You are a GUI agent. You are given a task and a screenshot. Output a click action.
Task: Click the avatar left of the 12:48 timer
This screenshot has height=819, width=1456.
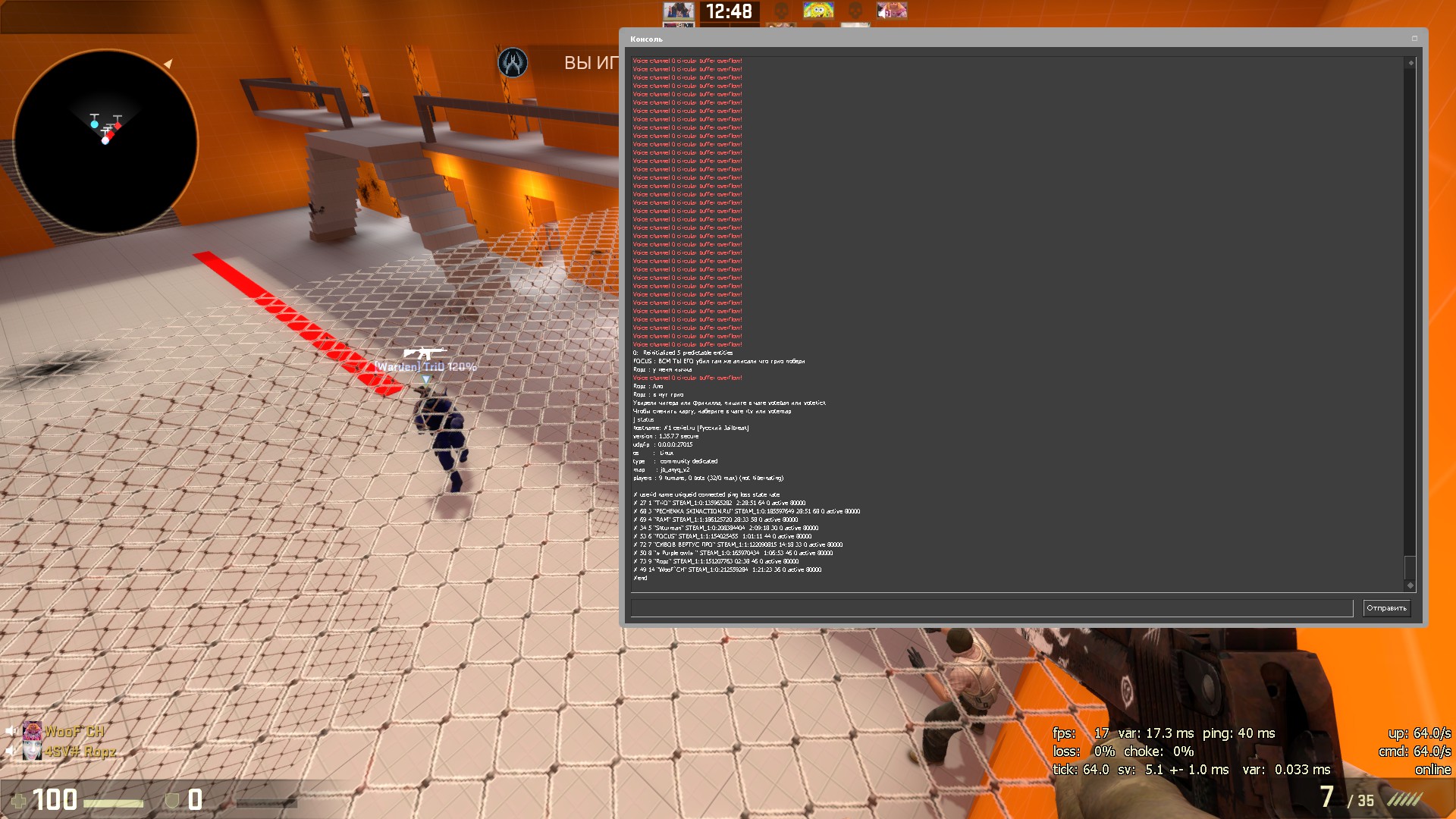point(679,10)
